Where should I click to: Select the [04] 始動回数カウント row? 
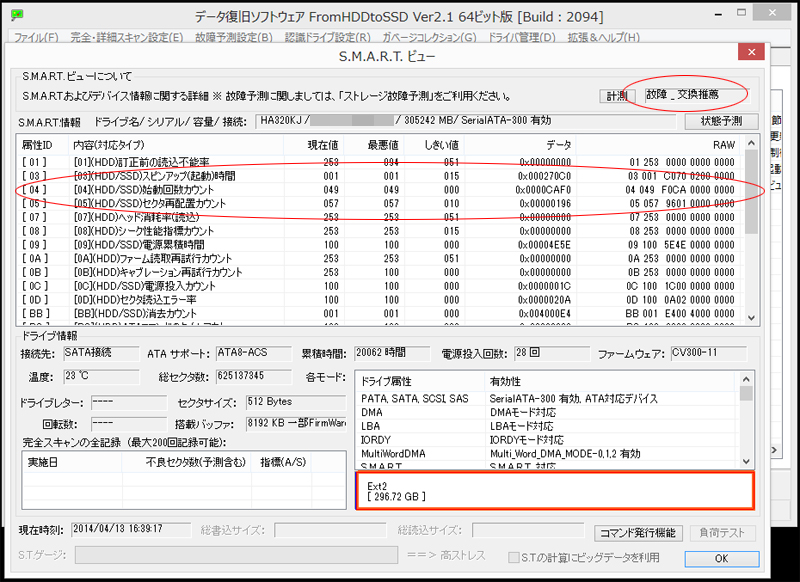(381, 190)
